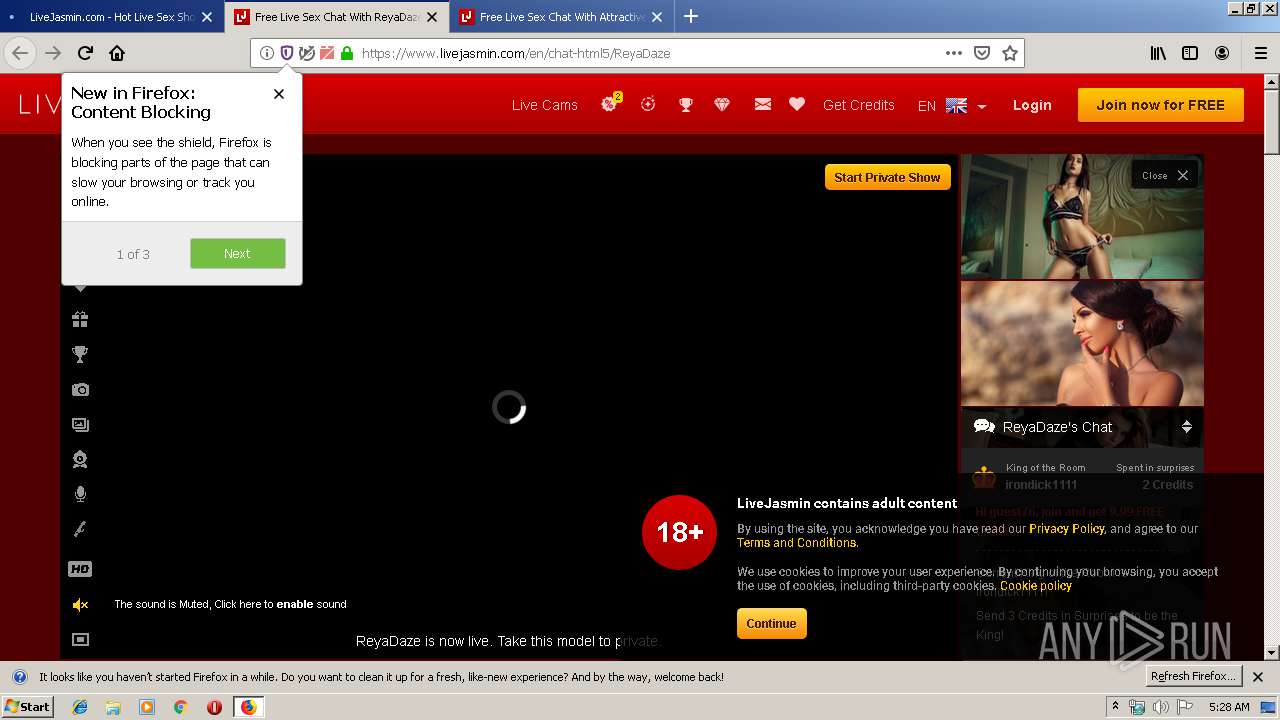The width and height of the screenshot is (1280, 720).
Task: Switch to the LiveJasmin.com Hot Live tab
Action: point(111,17)
